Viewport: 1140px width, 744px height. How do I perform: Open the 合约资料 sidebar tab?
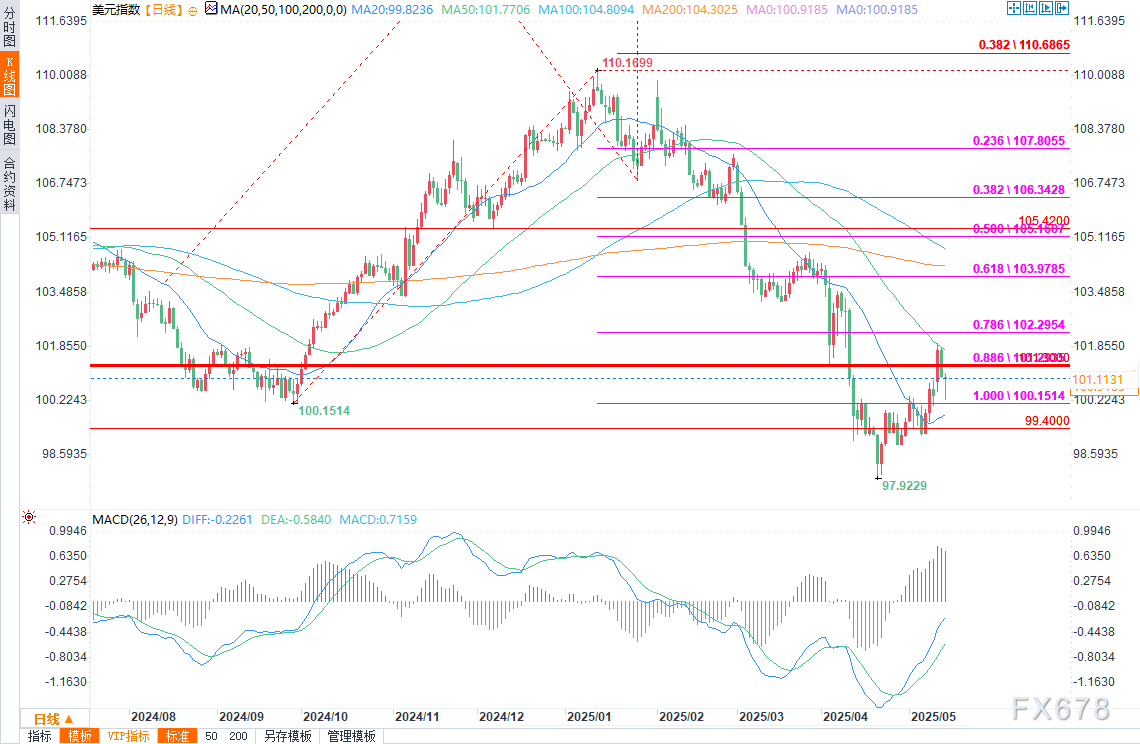click(x=9, y=183)
